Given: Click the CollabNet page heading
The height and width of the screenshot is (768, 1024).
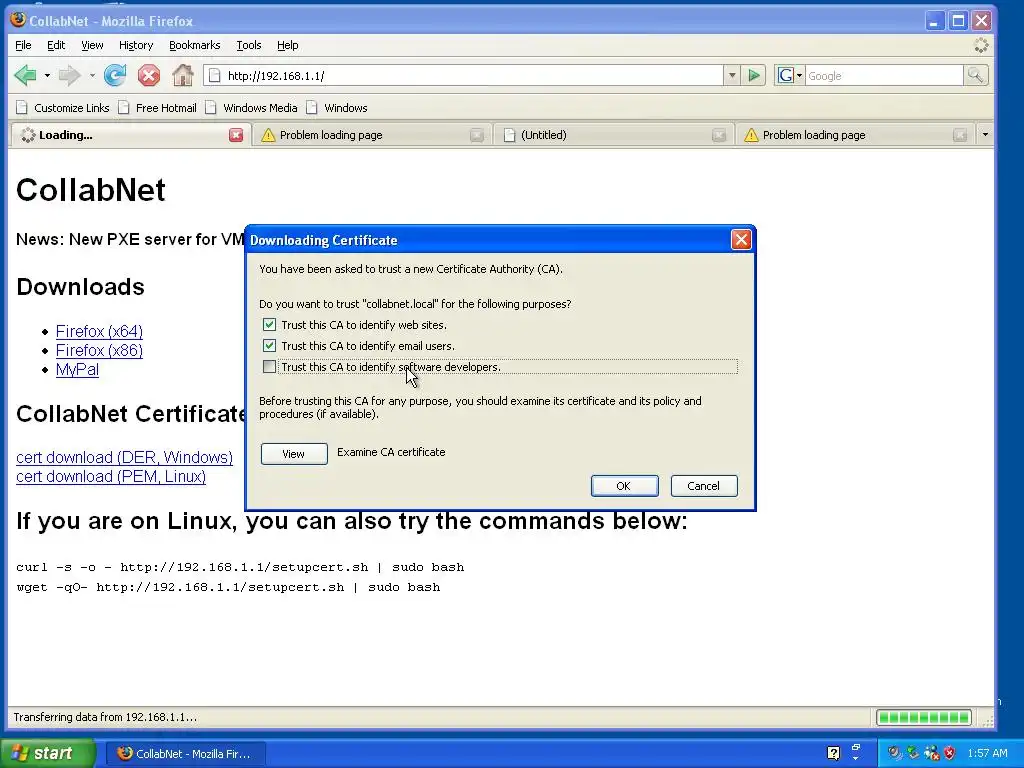Looking at the screenshot, I should click(91, 190).
